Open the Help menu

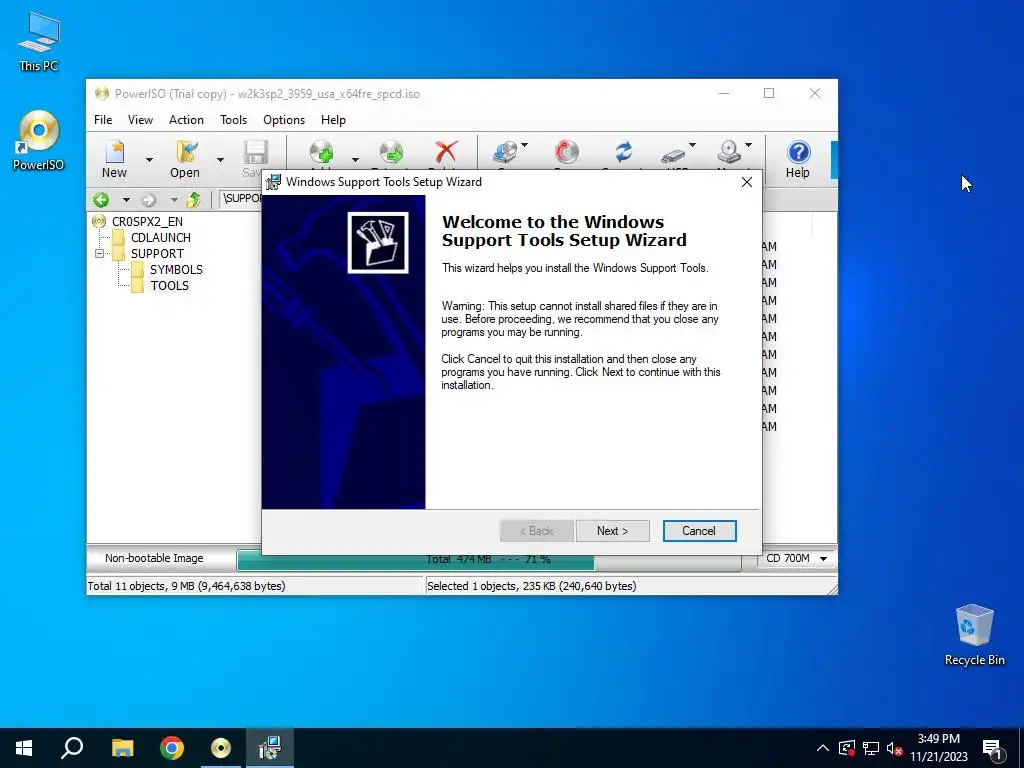333,120
